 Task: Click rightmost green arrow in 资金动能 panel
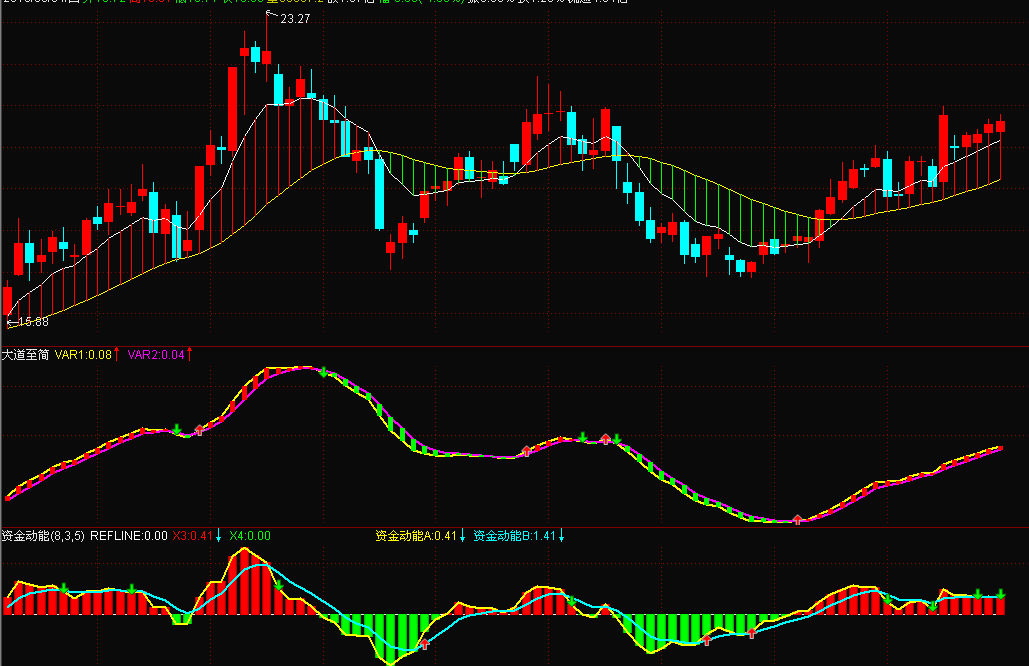pyautogui.click(x=1000, y=595)
